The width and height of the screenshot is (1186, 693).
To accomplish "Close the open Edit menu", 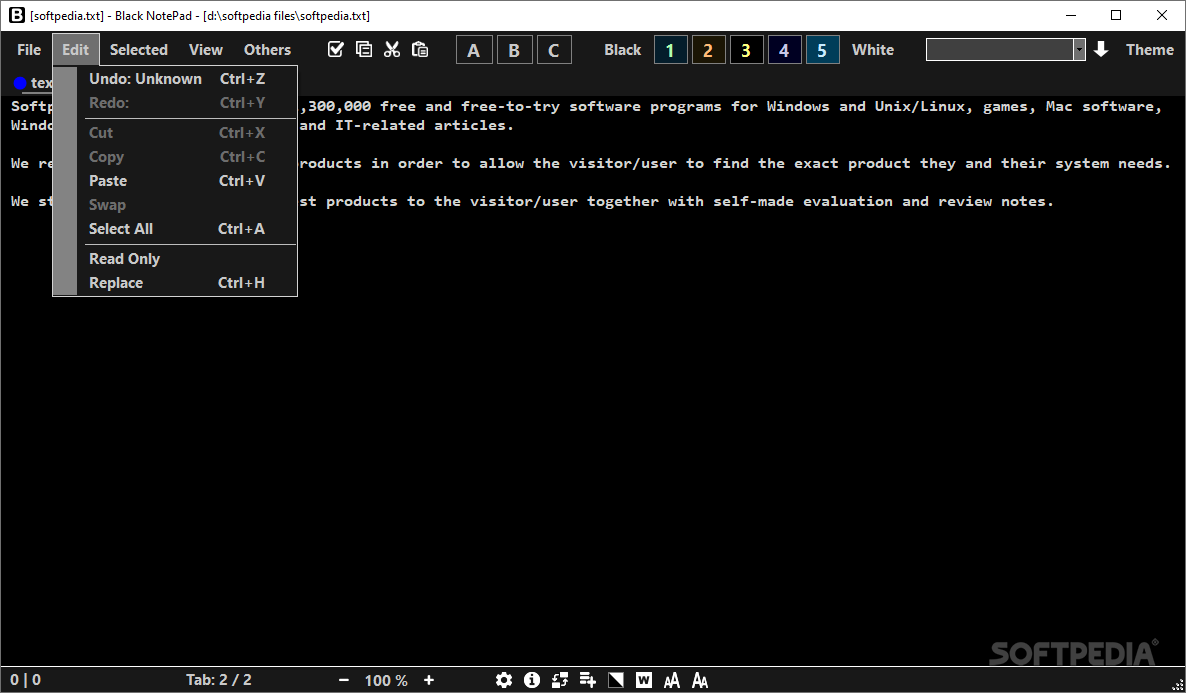I will [76, 50].
